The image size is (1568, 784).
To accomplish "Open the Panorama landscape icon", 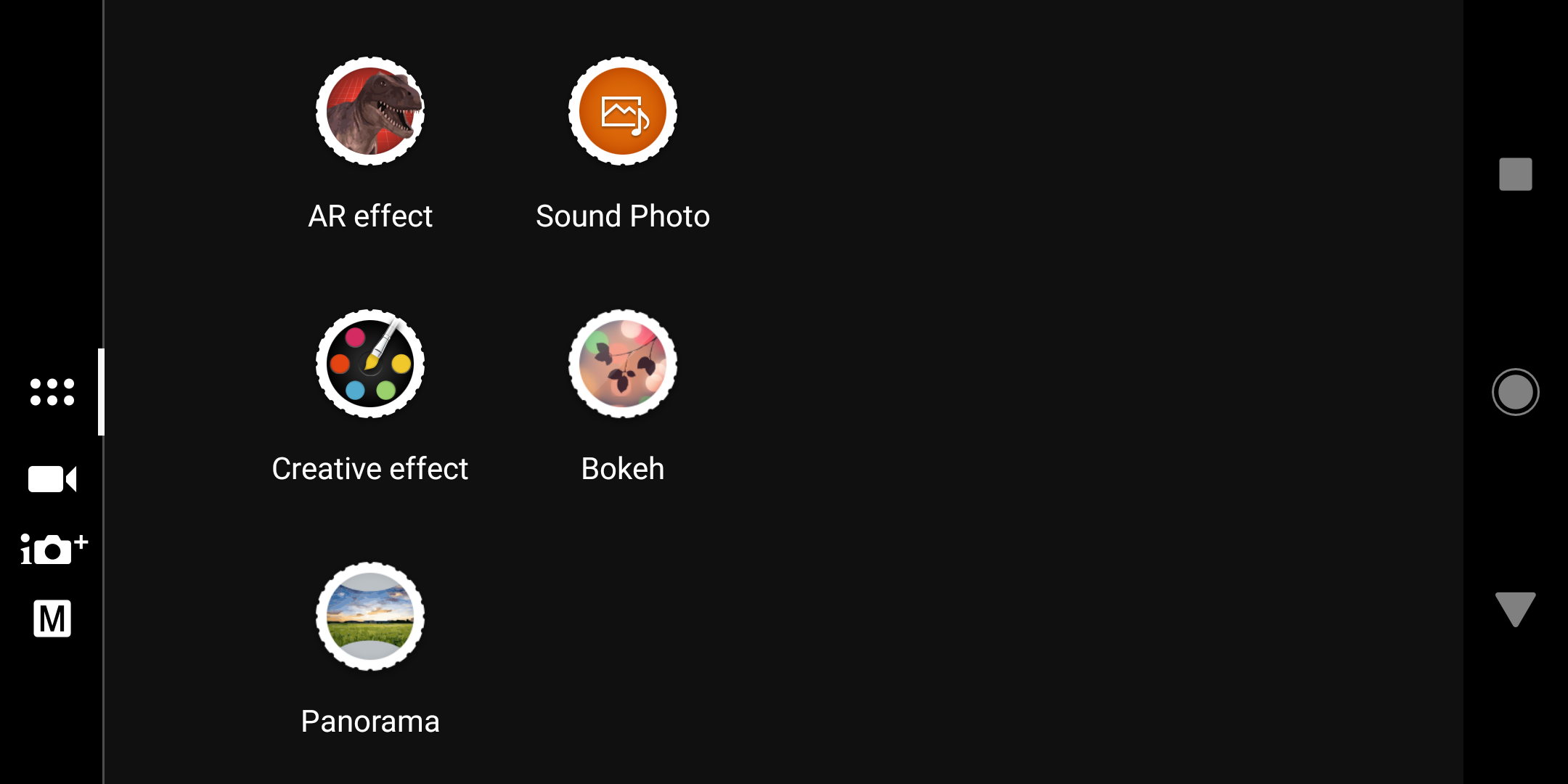I will coord(370,616).
